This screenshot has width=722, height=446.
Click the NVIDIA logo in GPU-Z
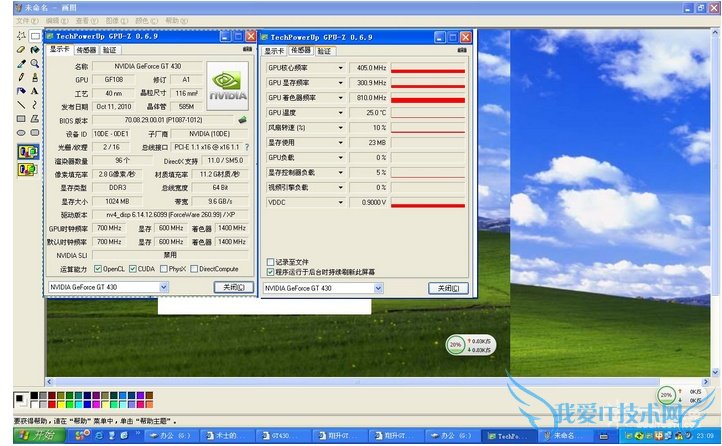tap(228, 86)
